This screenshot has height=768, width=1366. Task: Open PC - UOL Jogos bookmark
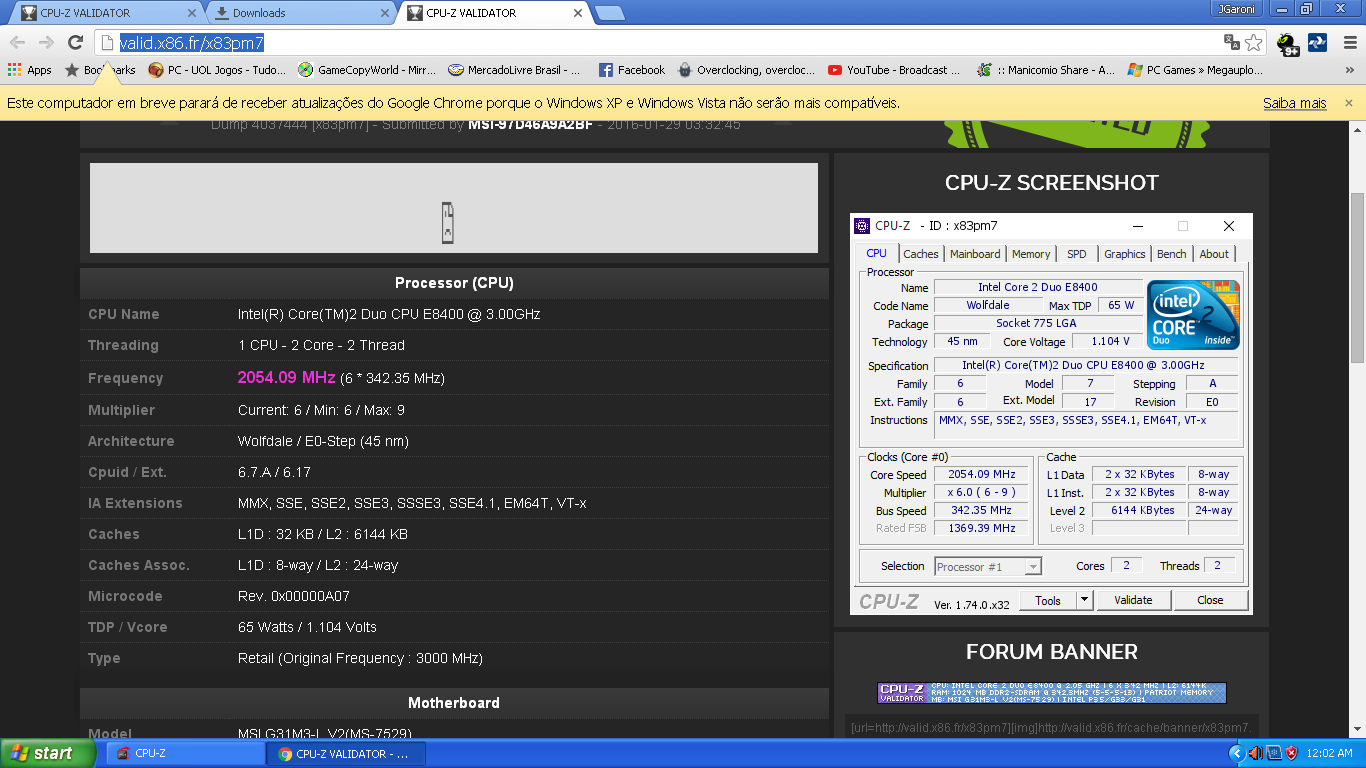[217, 70]
